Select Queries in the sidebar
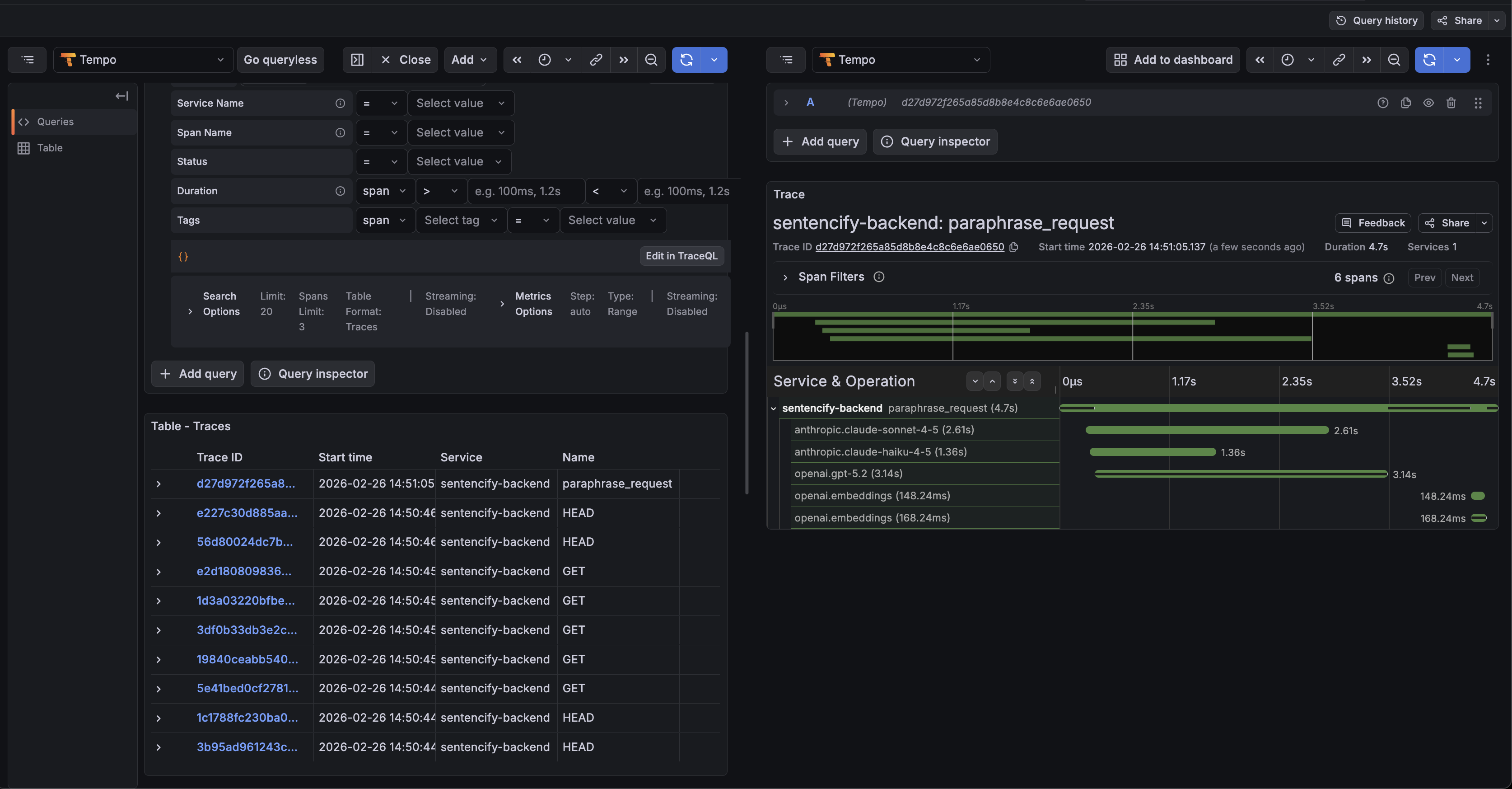Screen dimensions: 1512x789 click(x=55, y=122)
